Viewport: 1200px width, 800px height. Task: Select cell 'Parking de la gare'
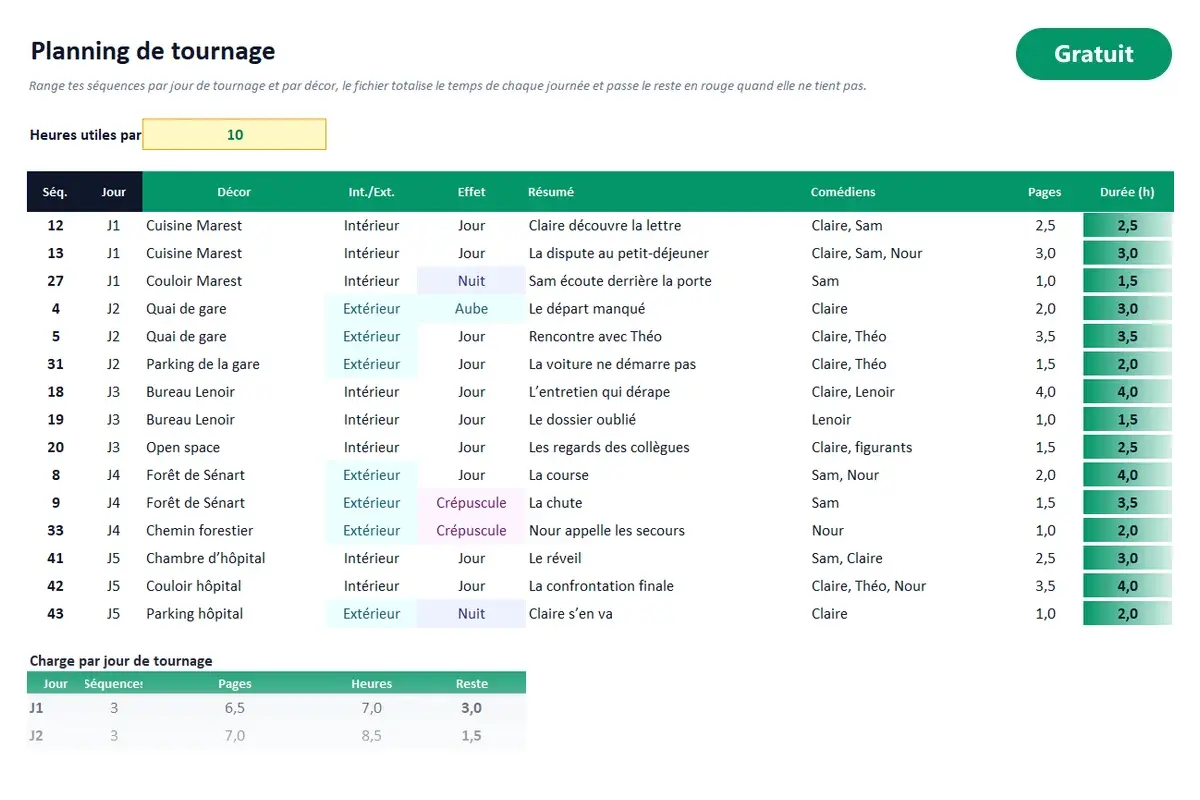click(x=203, y=365)
